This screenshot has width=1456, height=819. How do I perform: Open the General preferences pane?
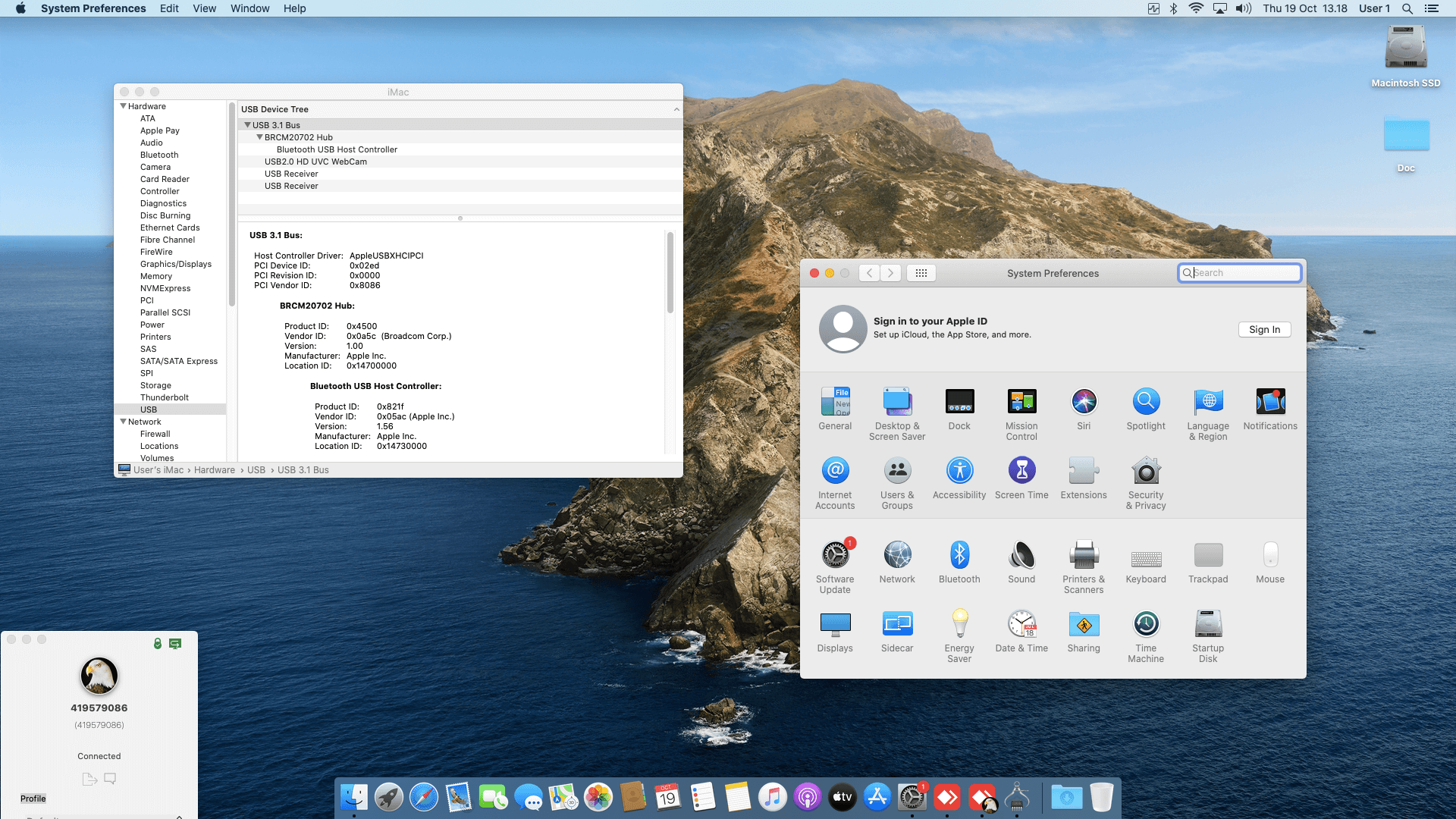click(x=835, y=409)
